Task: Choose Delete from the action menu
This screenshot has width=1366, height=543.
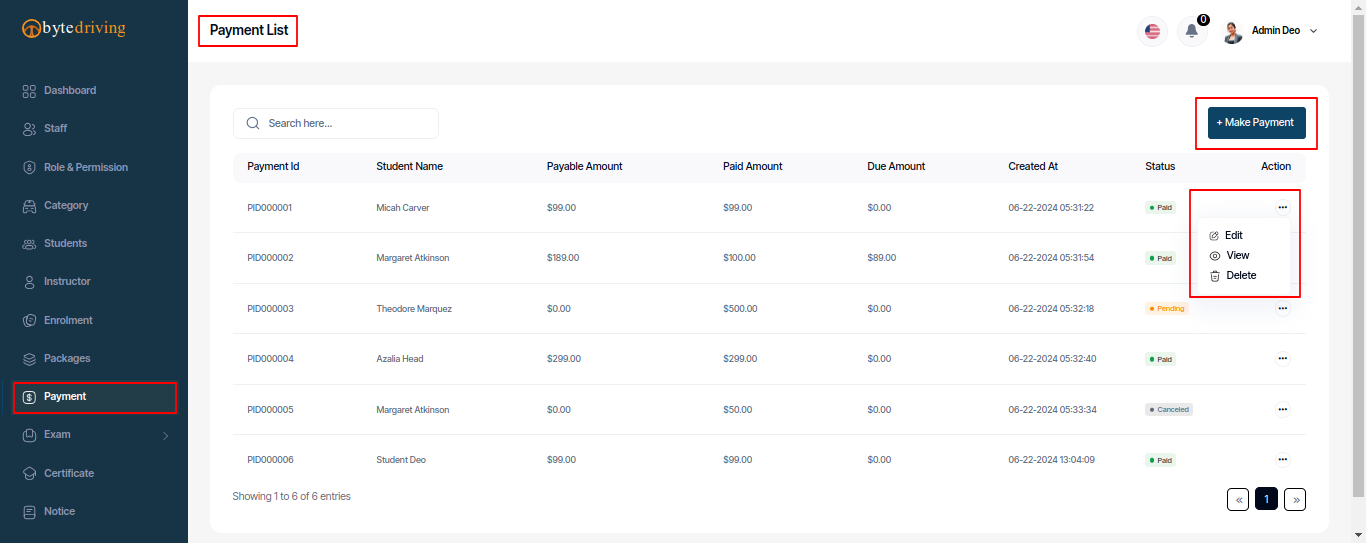Action: [1233, 276]
